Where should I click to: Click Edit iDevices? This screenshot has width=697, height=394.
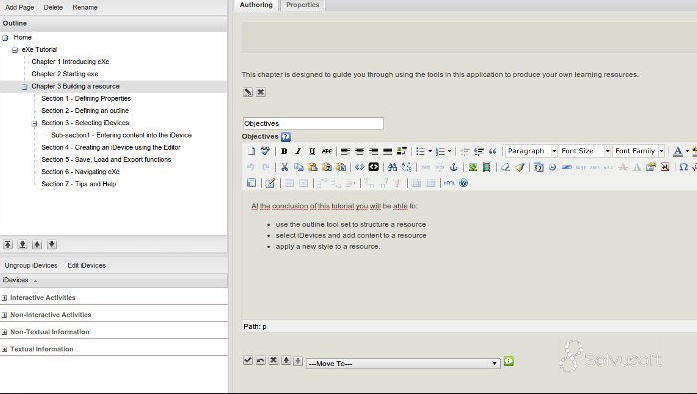(x=87, y=265)
